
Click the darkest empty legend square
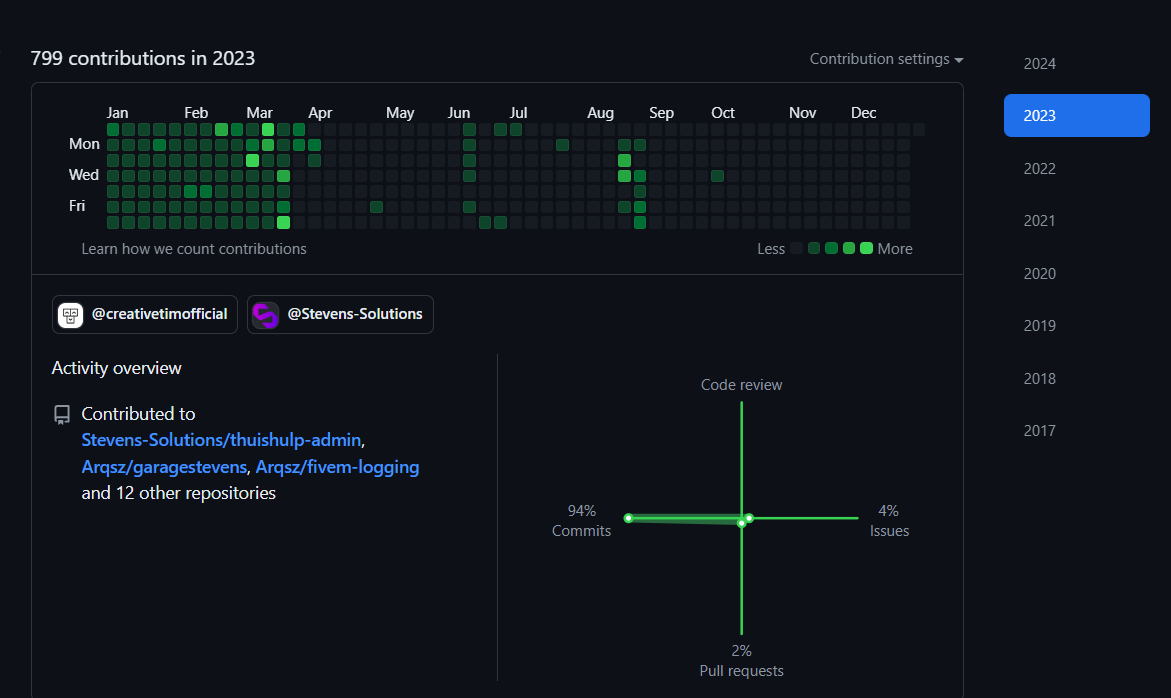[x=797, y=248]
